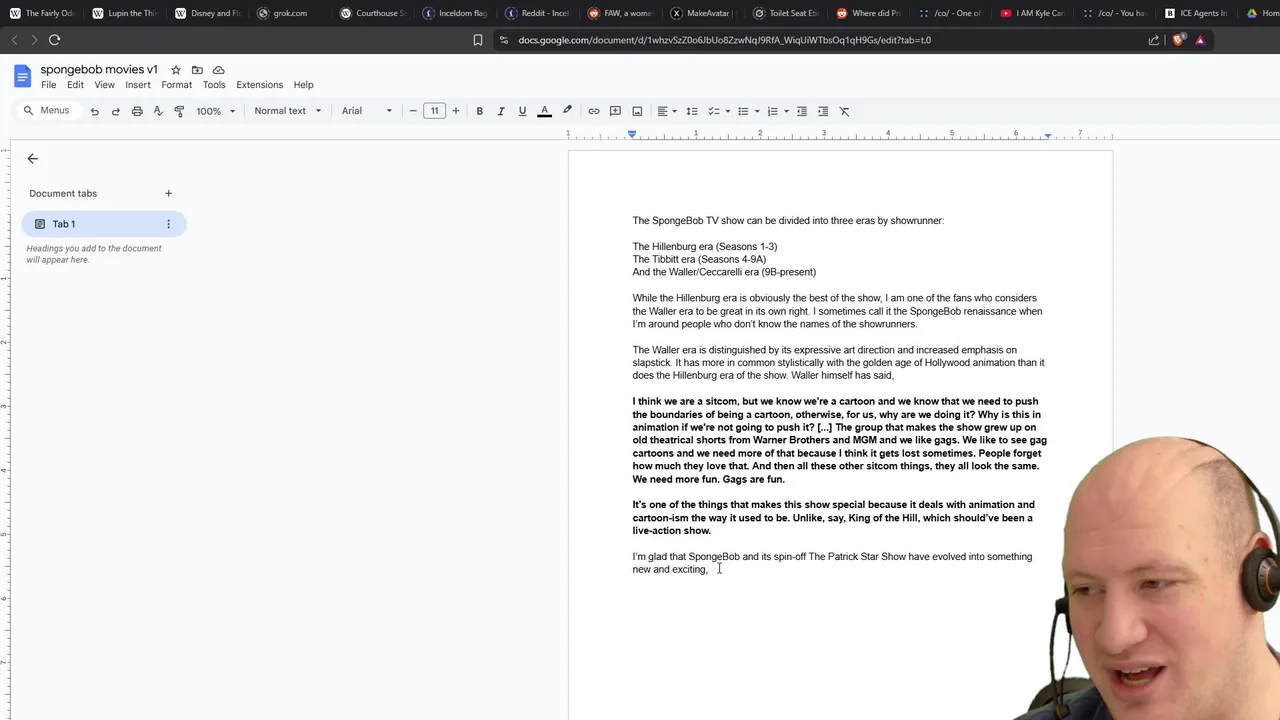Expand the numbered list options arrow
Image resolution: width=1280 pixels, height=720 pixels.
(x=786, y=111)
